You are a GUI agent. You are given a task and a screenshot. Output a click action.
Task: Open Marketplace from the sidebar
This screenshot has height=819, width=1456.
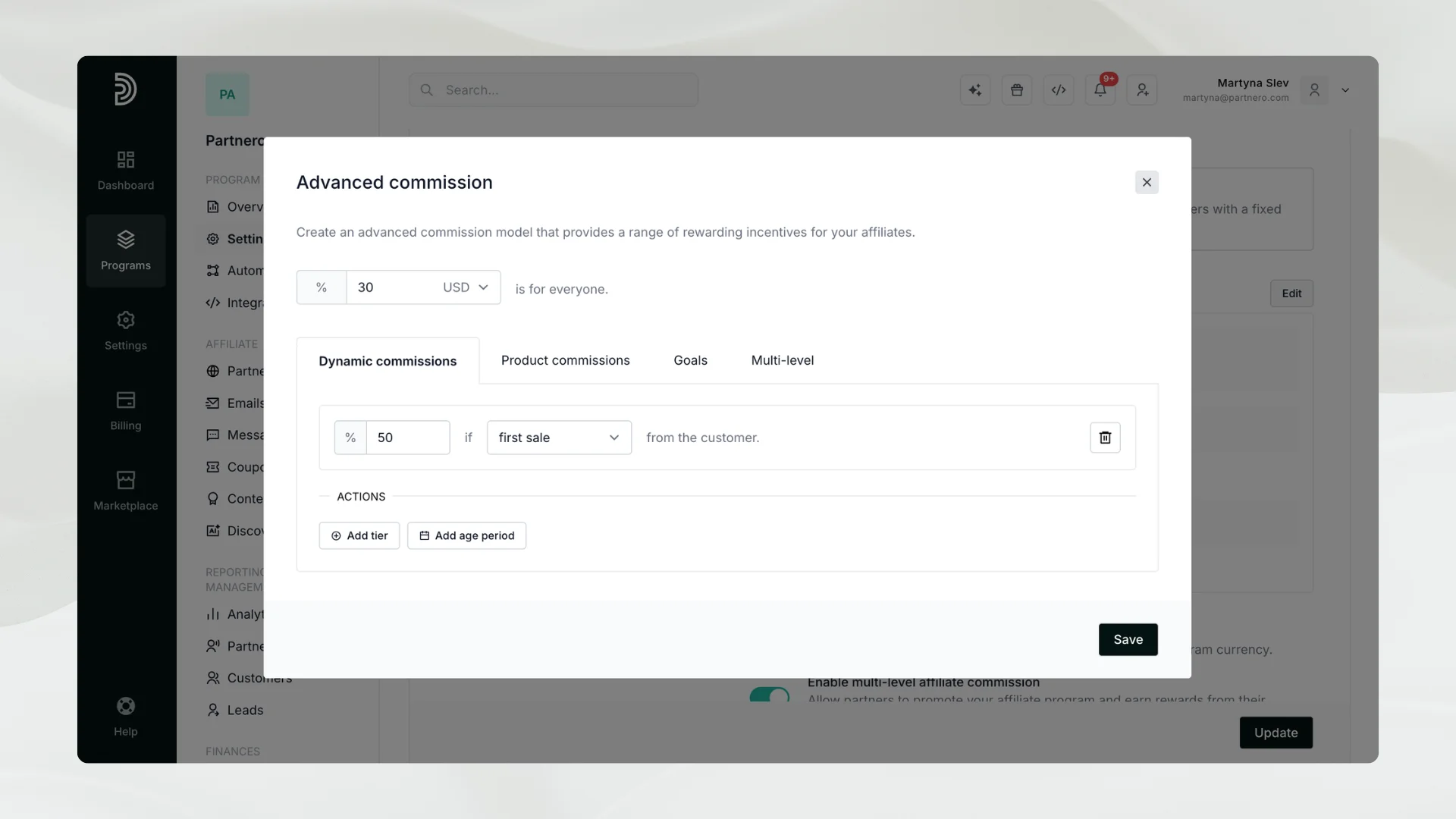126,491
